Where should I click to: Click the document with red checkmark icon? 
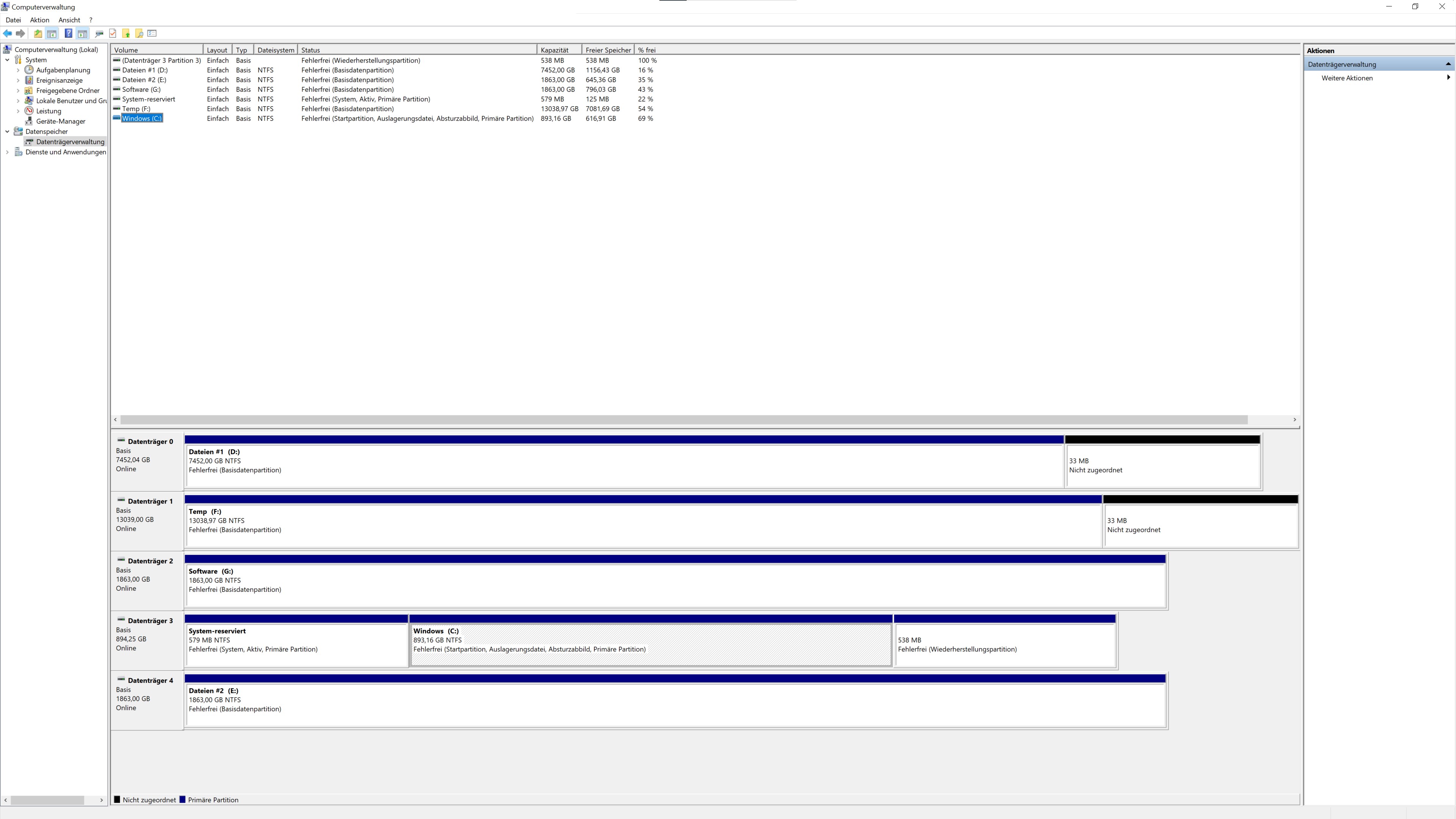(113, 33)
